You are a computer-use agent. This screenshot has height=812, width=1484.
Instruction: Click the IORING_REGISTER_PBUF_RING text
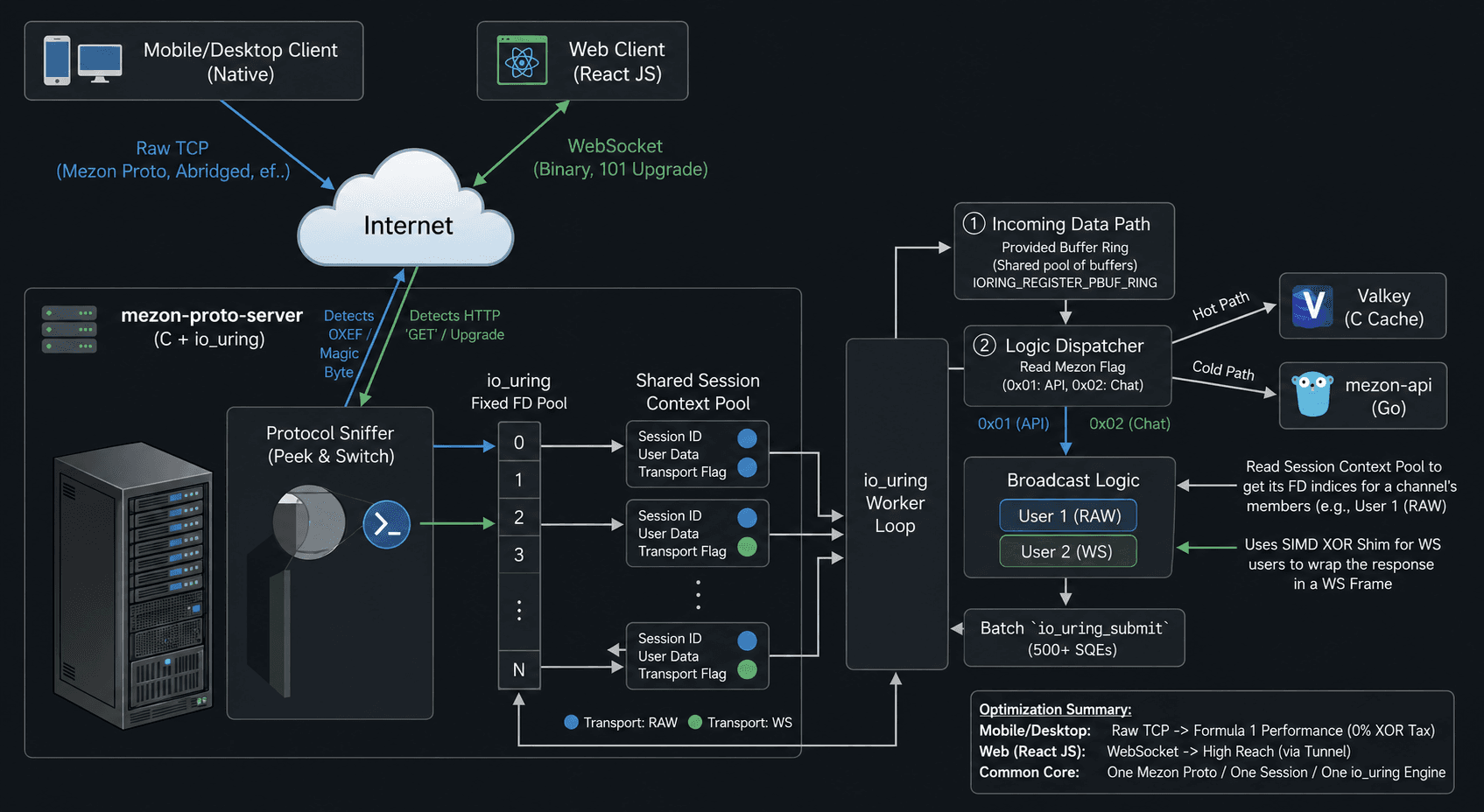coord(1065,283)
